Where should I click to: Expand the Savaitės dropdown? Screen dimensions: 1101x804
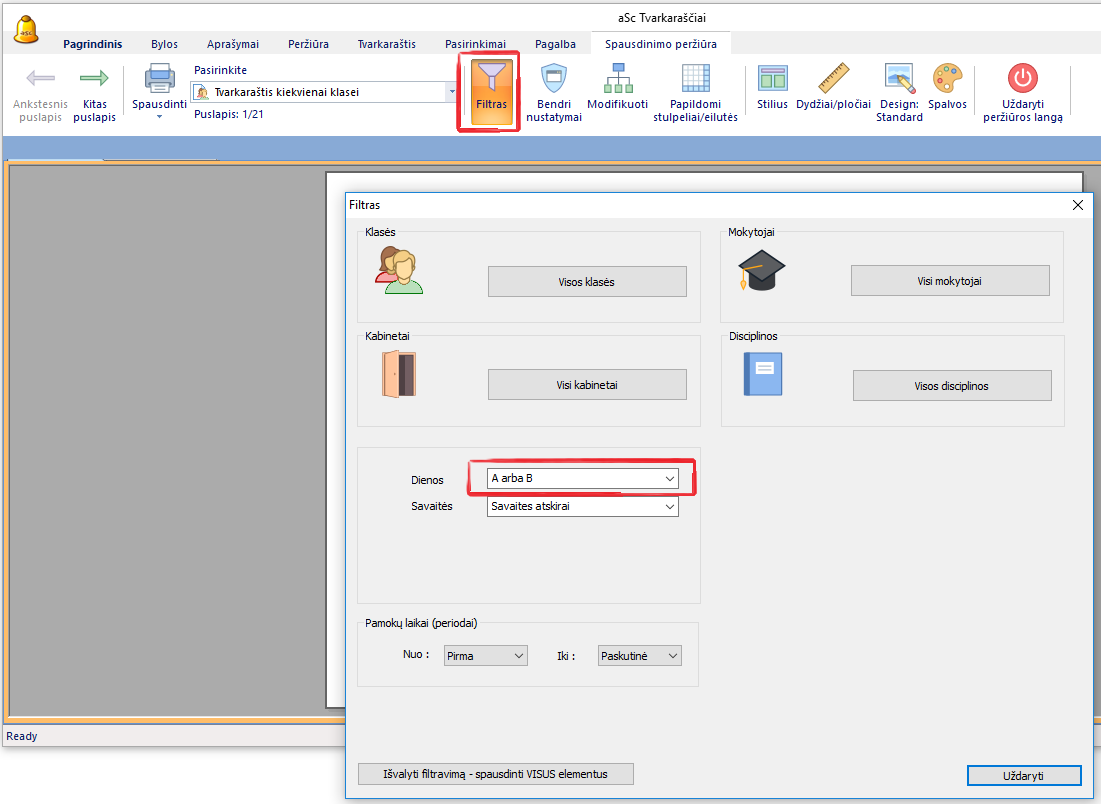(x=670, y=507)
